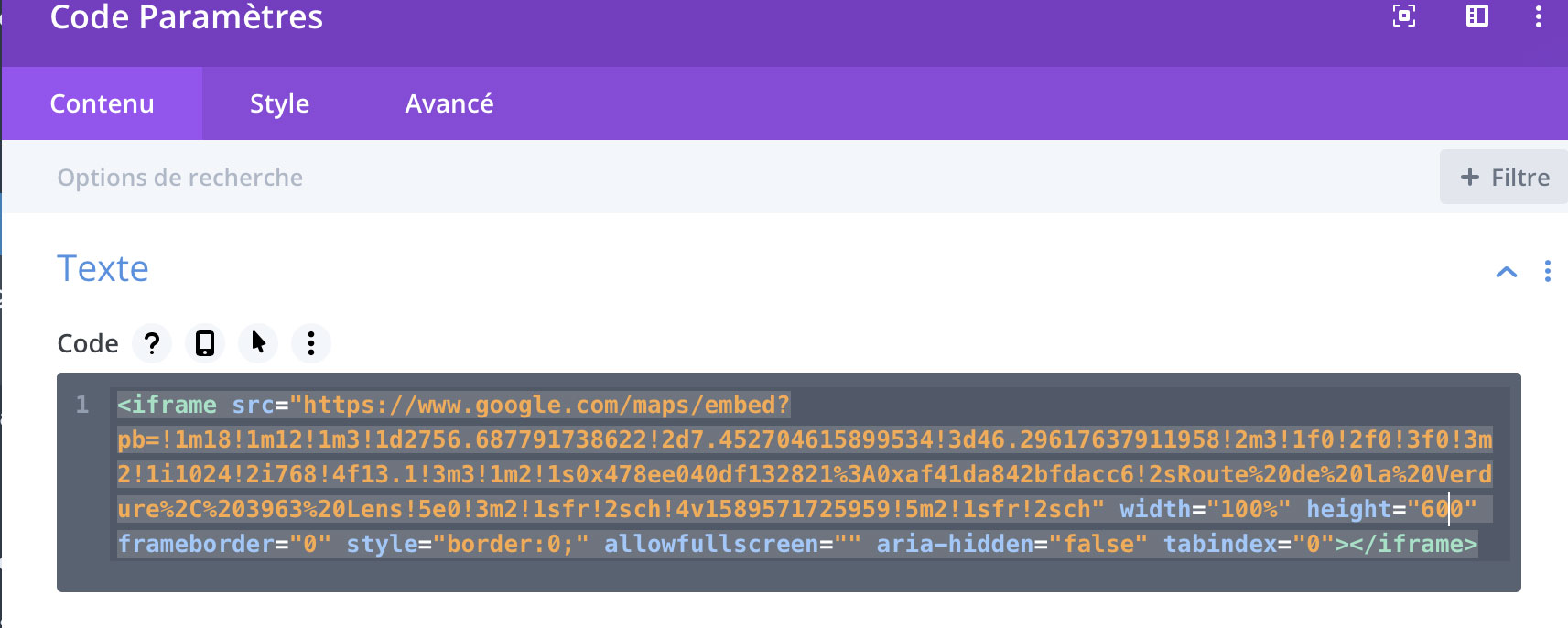Switch to the Contenu tab

tap(102, 103)
